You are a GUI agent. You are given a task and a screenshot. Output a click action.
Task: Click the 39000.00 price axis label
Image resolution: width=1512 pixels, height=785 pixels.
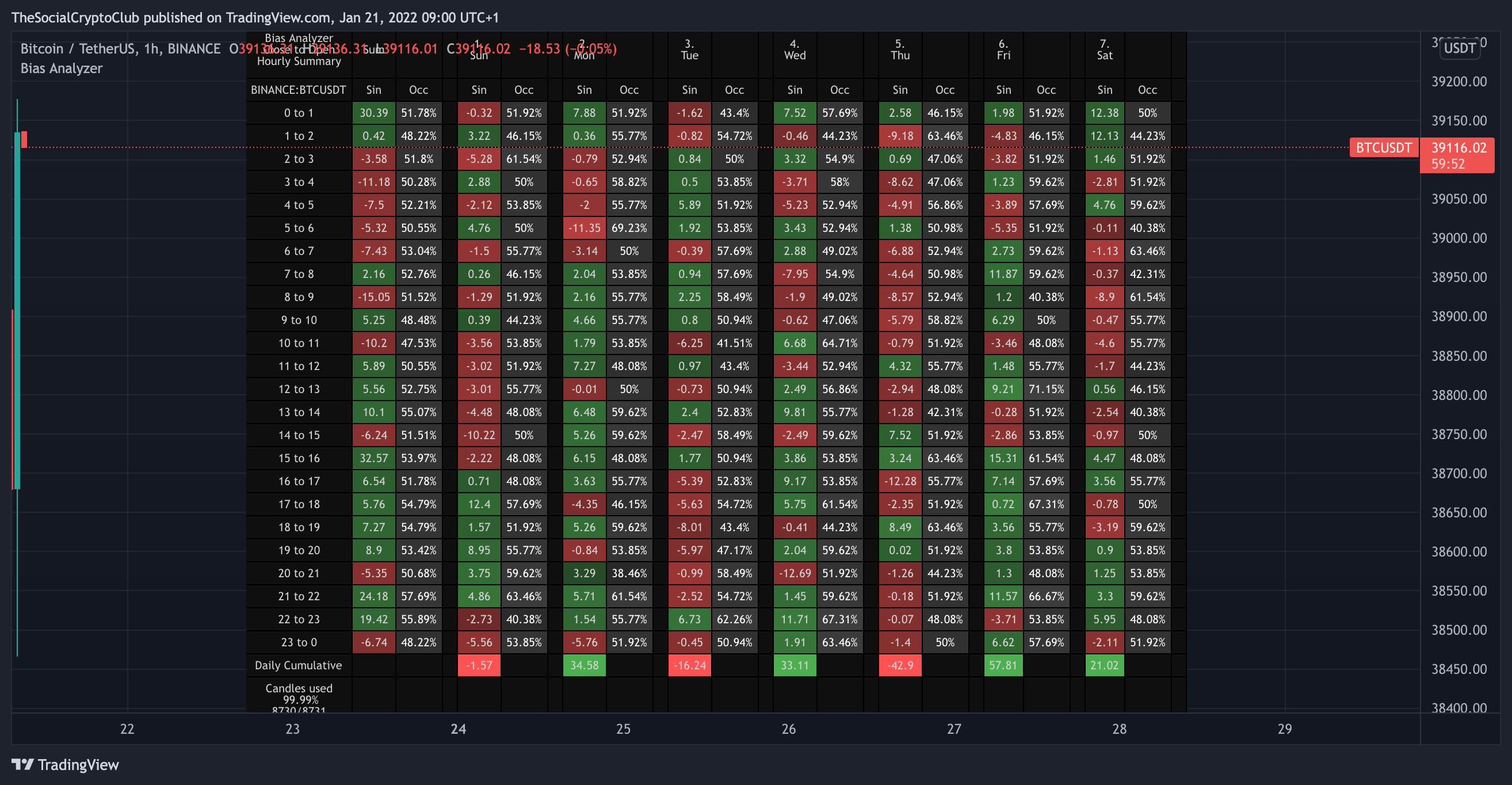pyautogui.click(x=1458, y=238)
